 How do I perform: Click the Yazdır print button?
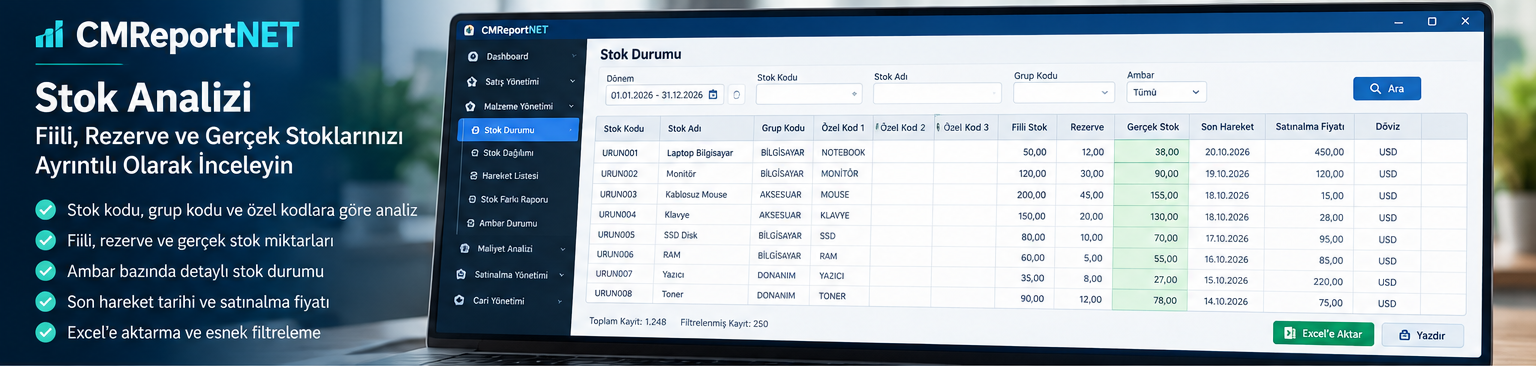[1422, 335]
